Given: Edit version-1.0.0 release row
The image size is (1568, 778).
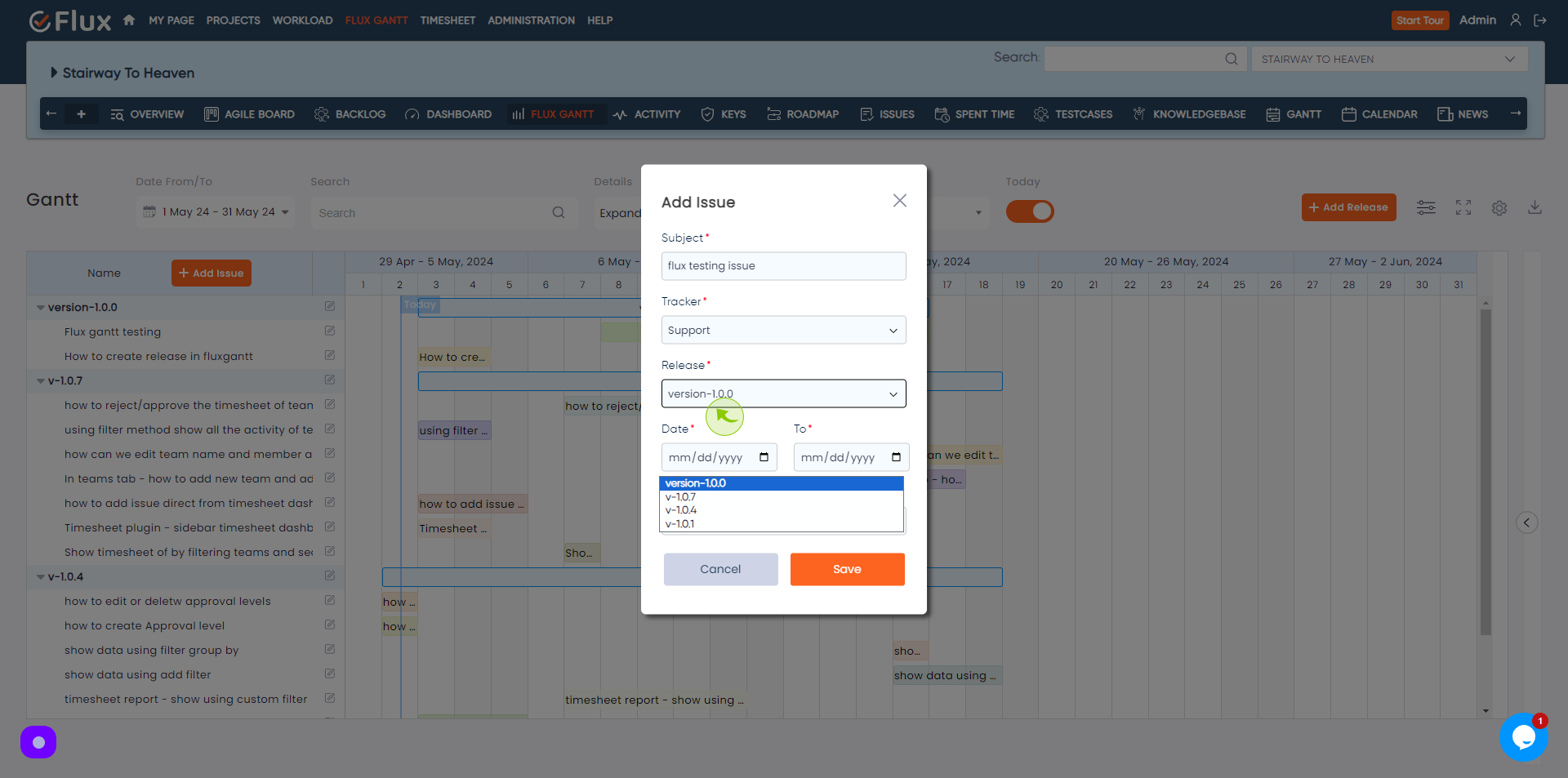Looking at the screenshot, I should click(x=330, y=306).
